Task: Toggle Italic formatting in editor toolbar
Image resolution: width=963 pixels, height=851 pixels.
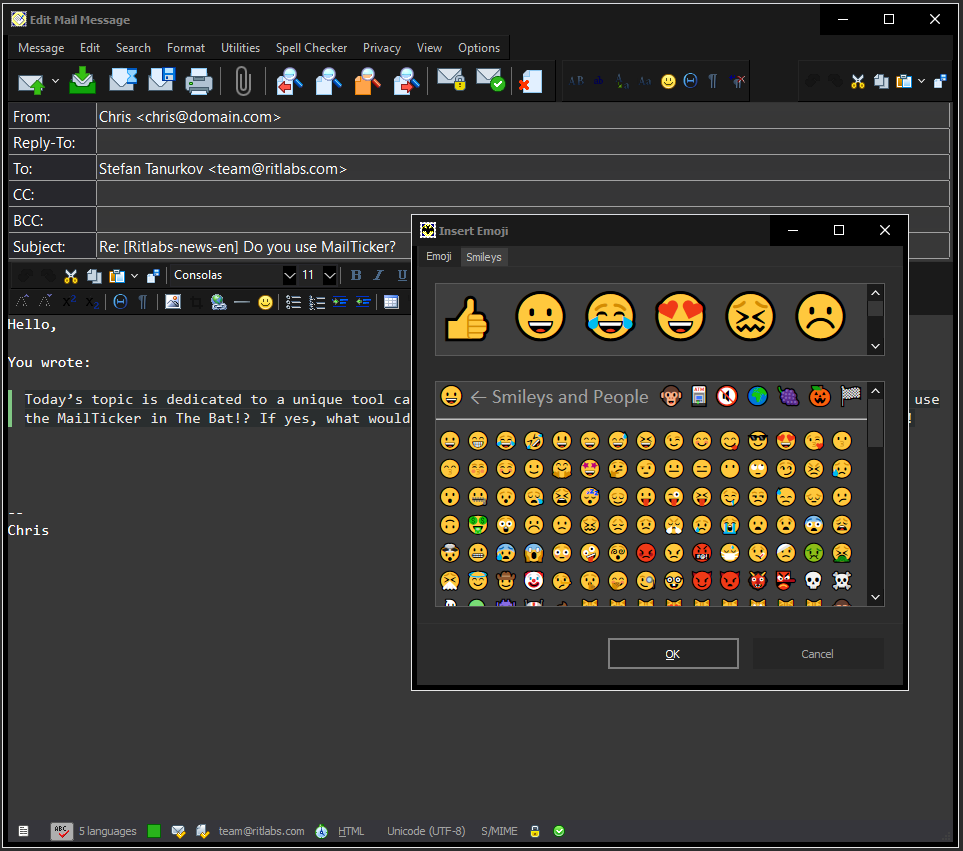Action: click(x=379, y=276)
